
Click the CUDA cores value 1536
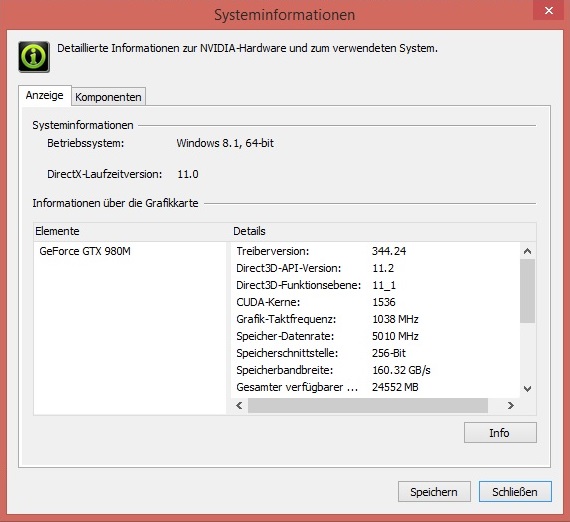384,302
